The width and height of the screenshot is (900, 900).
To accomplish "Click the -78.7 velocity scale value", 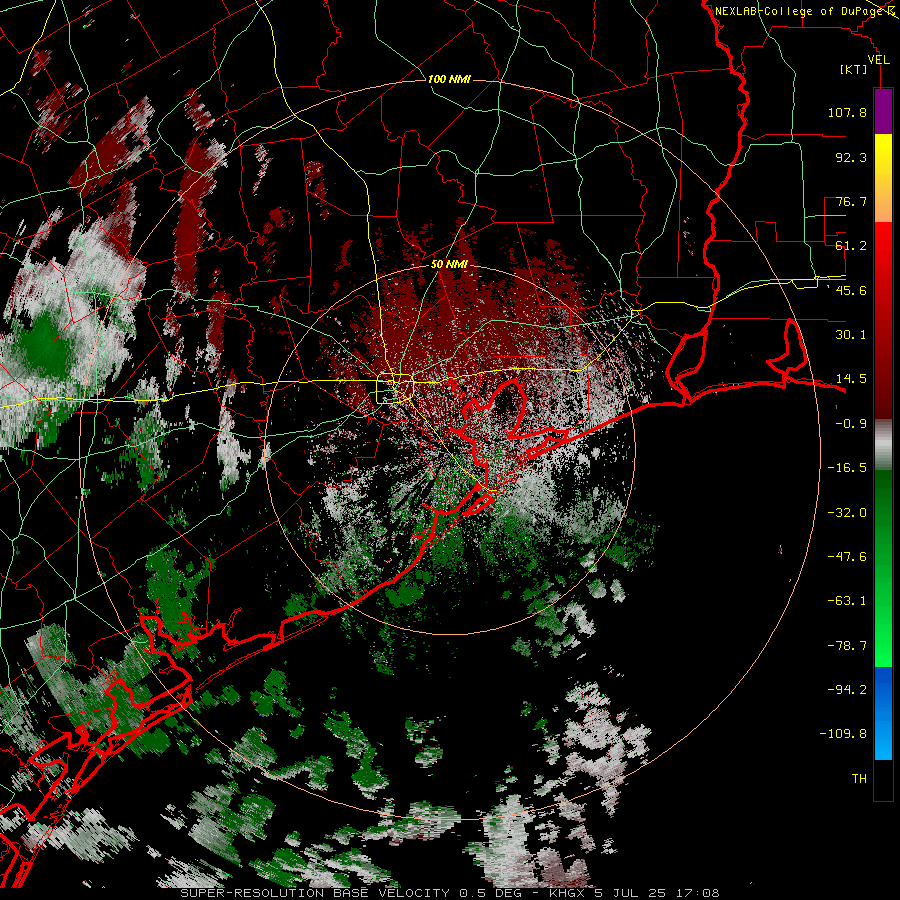I will click(847, 646).
